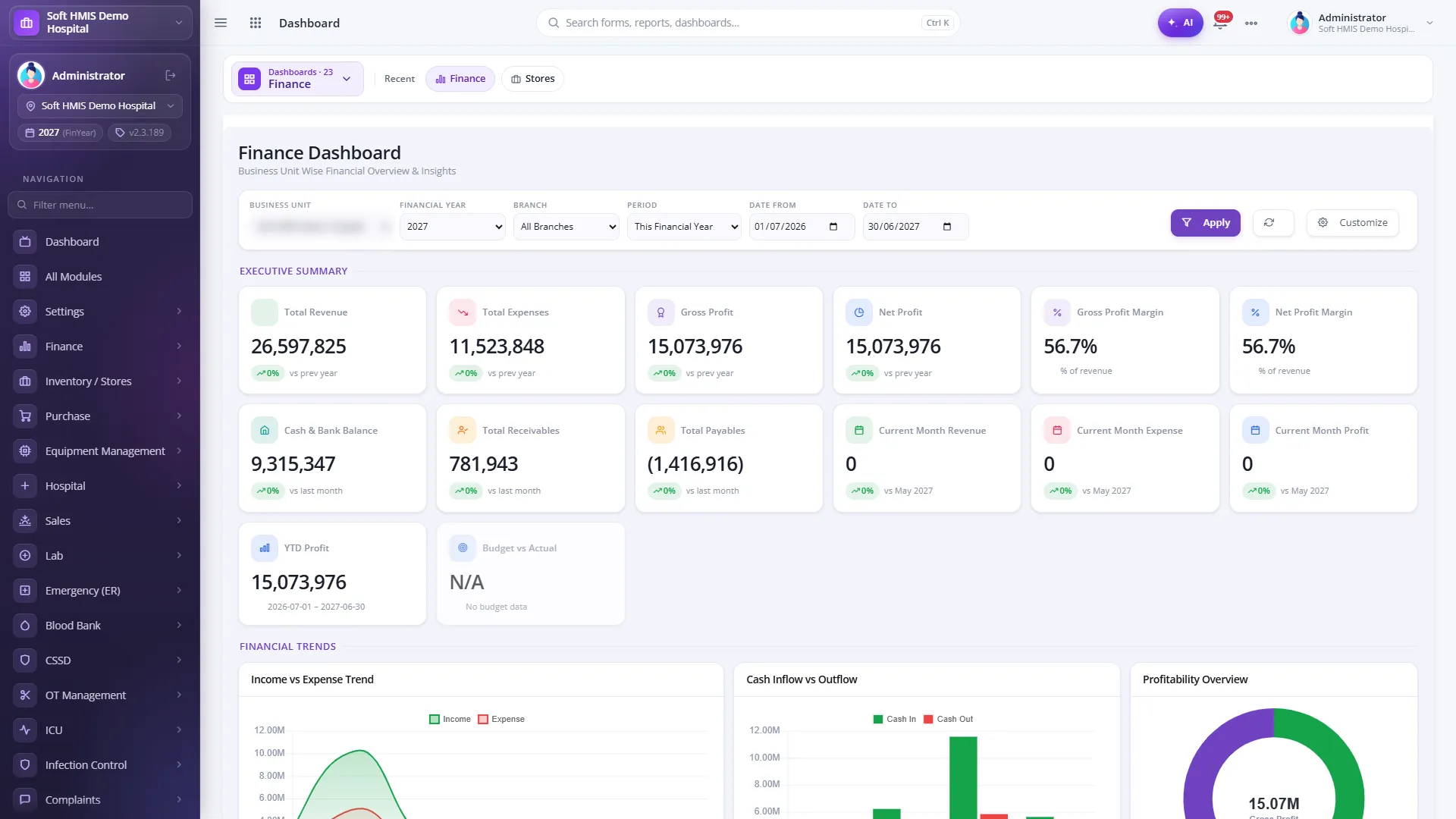This screenshot has height=819, width=1456.
Task: Toggle the hamburger sidebar menu icon
Action: pyautogui.click(x=221, y=23)
